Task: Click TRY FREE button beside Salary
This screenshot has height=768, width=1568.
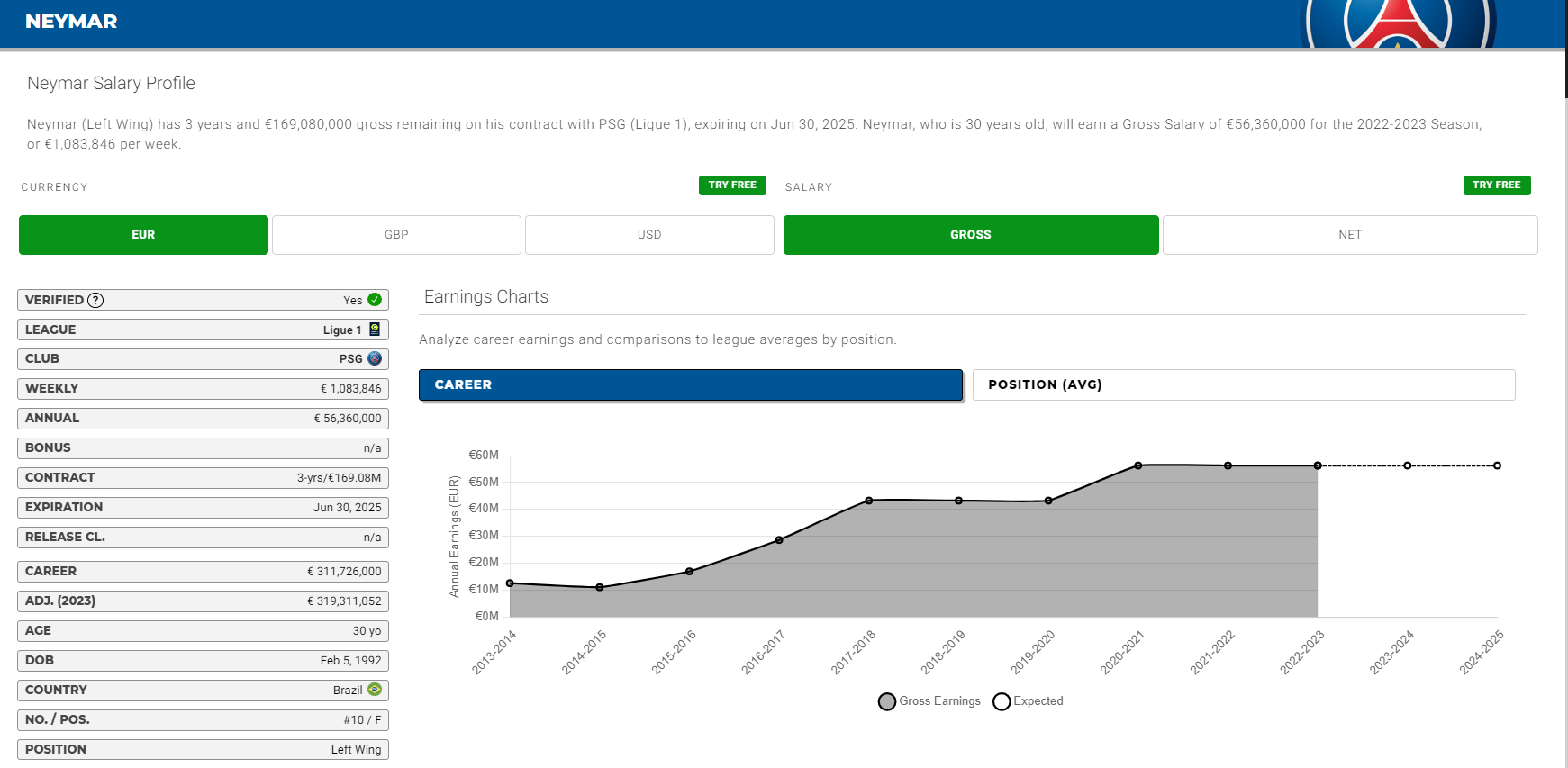Action: [1497, 185]
